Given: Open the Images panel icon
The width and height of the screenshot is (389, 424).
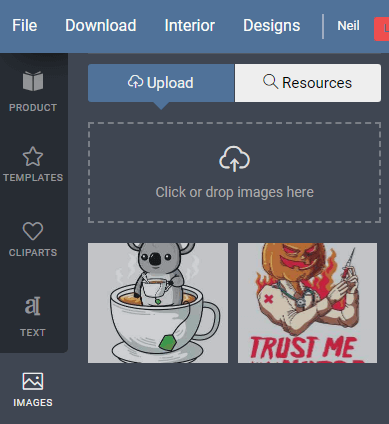Looking at the screenshot, I should [33, 381].
